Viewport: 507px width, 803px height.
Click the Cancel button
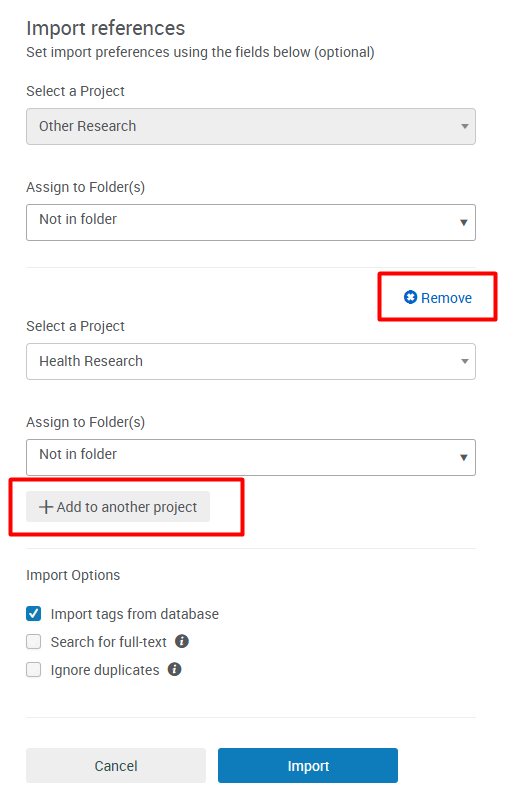pyautogui.click(x=116, y=766)
